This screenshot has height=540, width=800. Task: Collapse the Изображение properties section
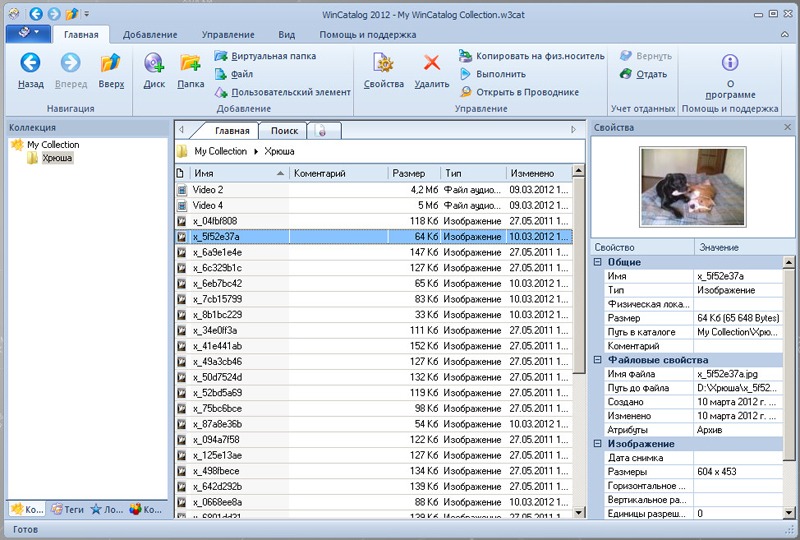[598, 444]
